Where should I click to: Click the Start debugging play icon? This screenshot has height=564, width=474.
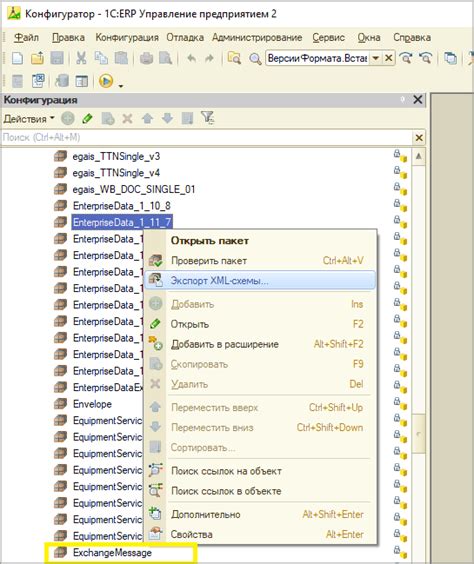pyautogui.click(x=106, y=81)
